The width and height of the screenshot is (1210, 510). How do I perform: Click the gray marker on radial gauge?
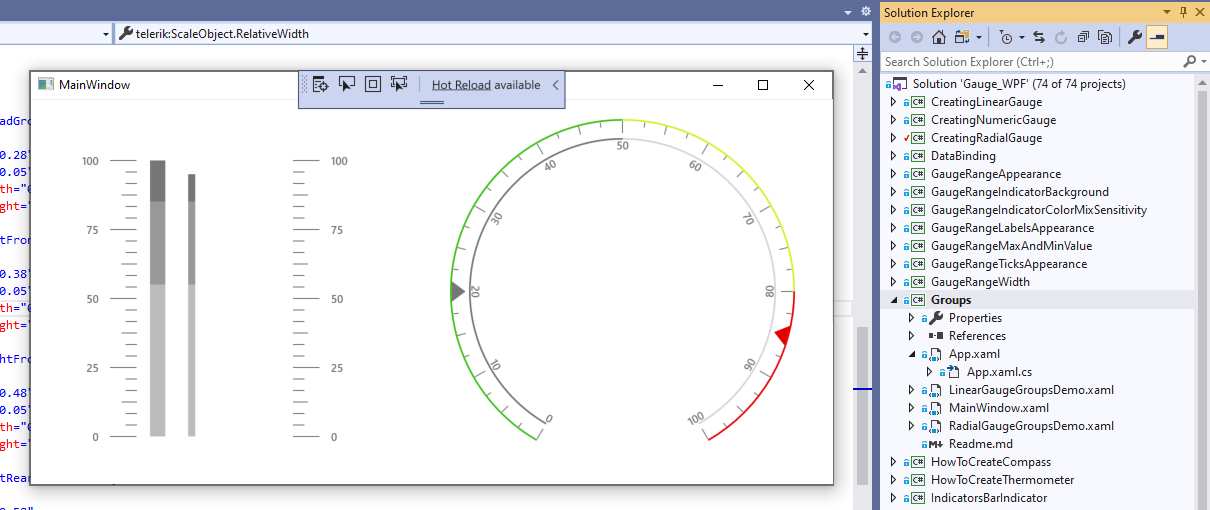pos(457,292)
